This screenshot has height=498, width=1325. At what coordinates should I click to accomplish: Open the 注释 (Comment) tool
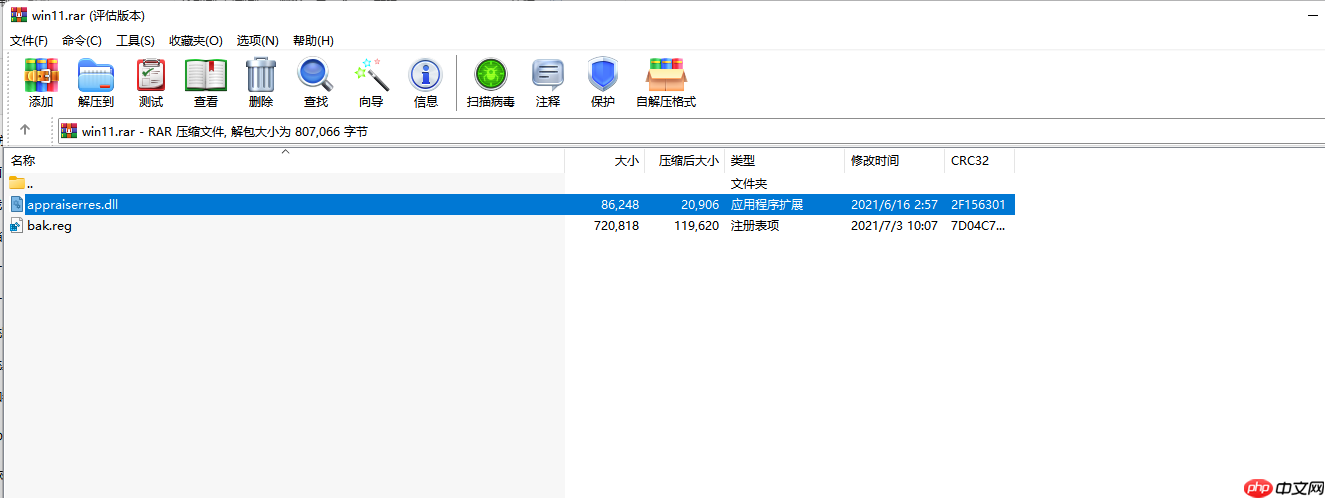[x=548, y=75]
